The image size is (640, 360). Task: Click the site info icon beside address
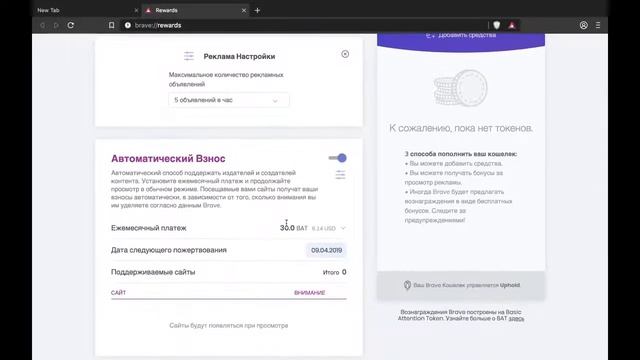(x=128, y=25)
